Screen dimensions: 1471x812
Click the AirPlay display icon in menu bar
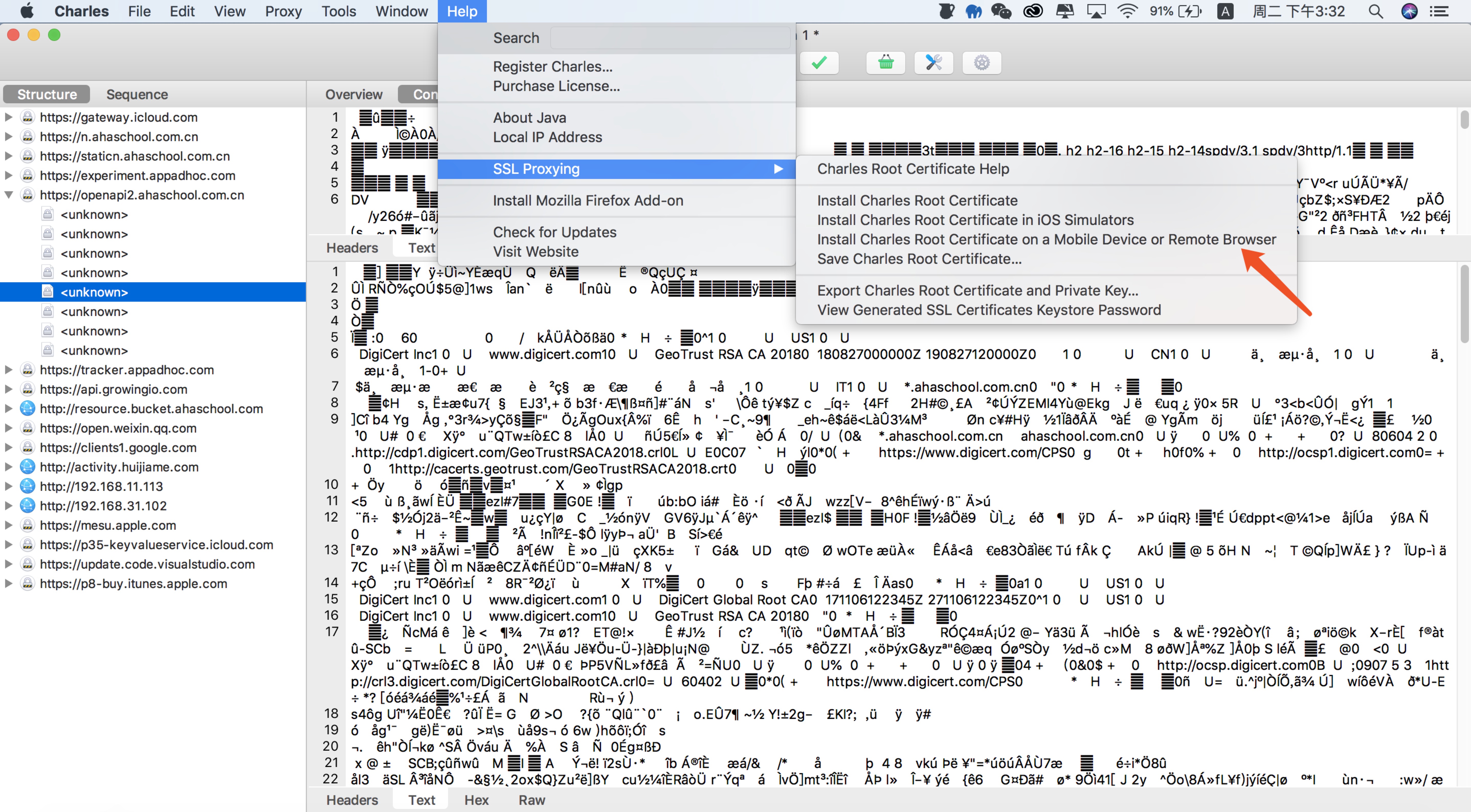pyautogui.click(x=1096, y=12)
